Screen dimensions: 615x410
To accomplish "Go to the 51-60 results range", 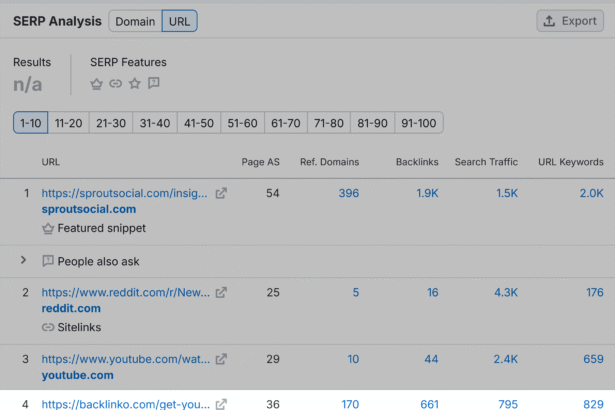I will coord(242,123).
